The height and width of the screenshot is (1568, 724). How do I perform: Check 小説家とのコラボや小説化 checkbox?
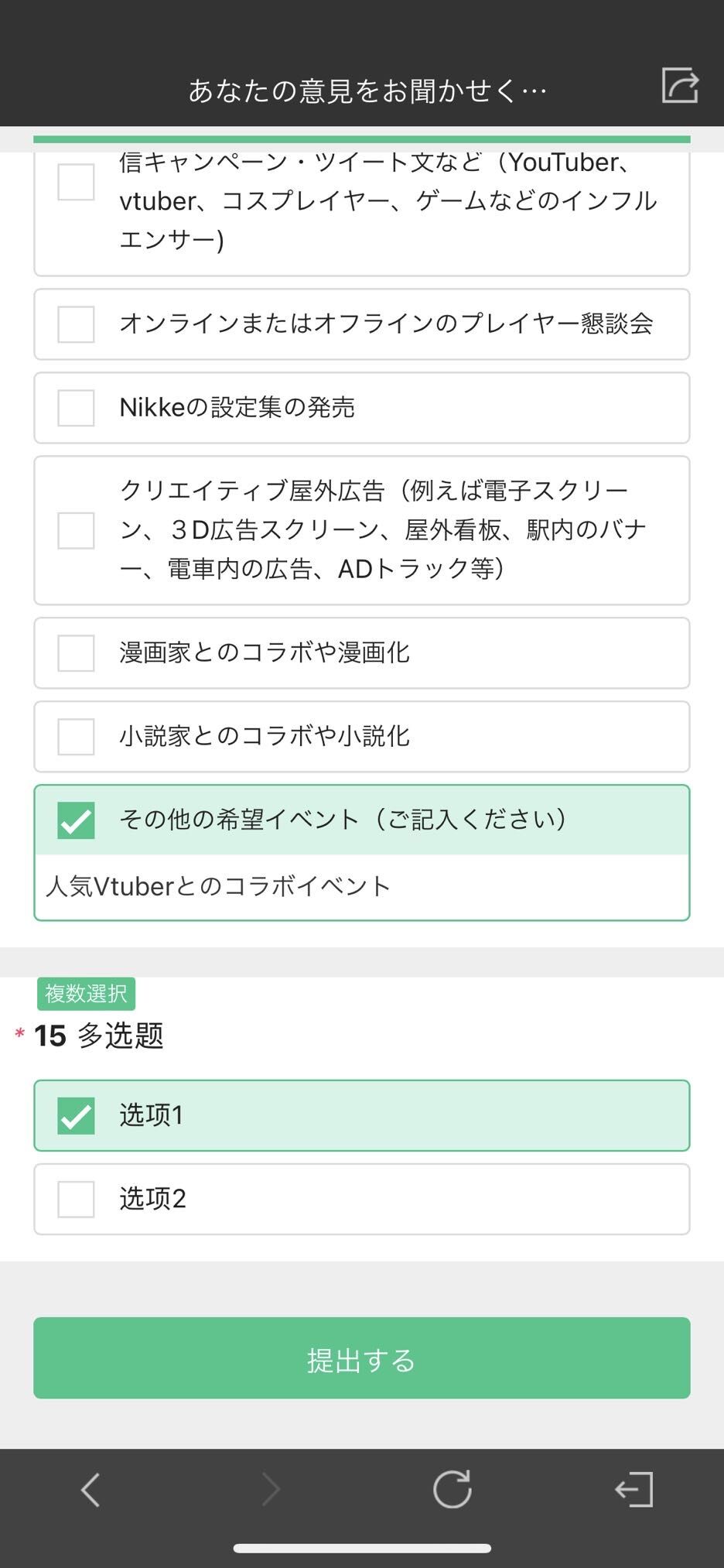coord(76,737)
